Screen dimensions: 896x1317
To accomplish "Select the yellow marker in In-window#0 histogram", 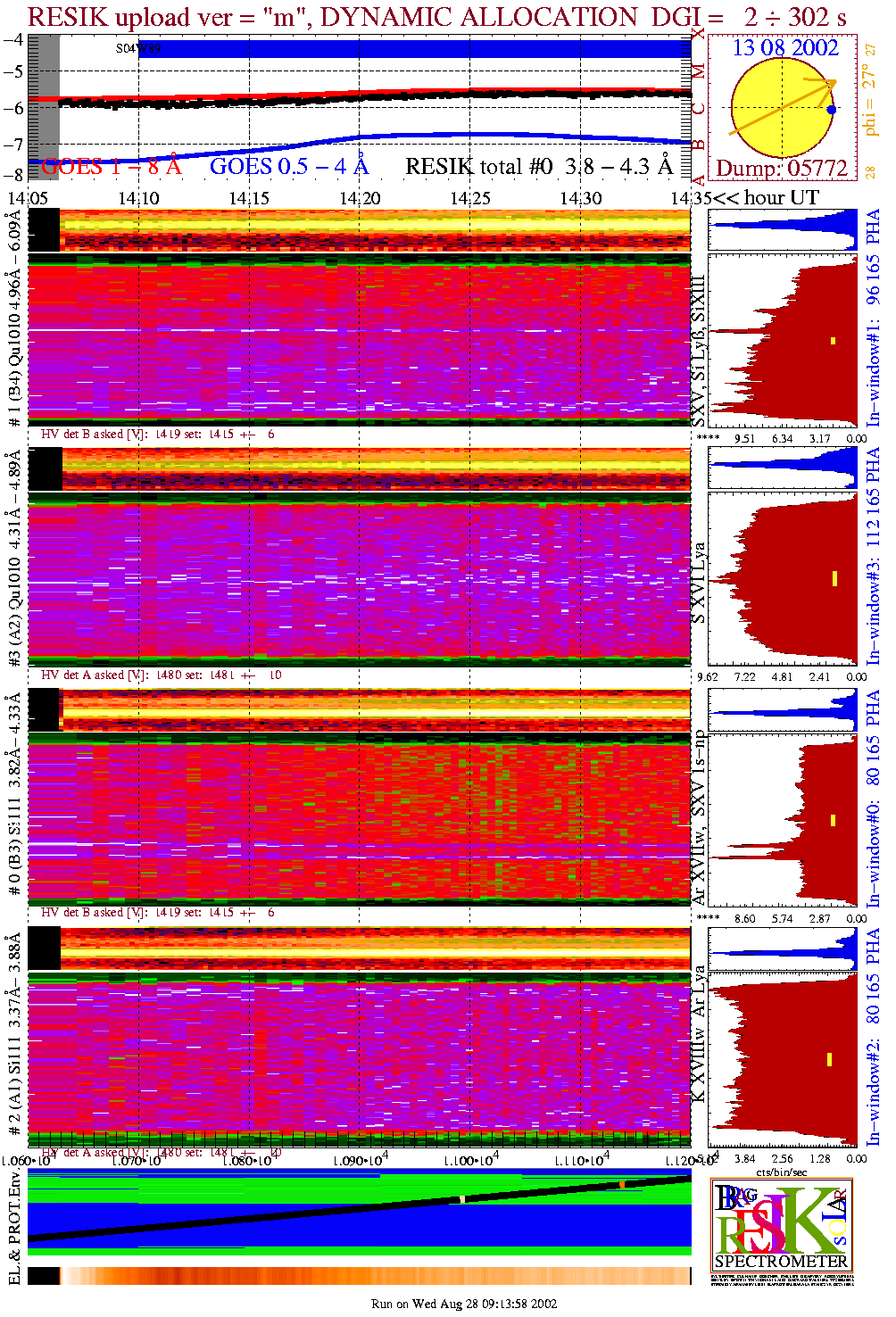I will 833,820.
